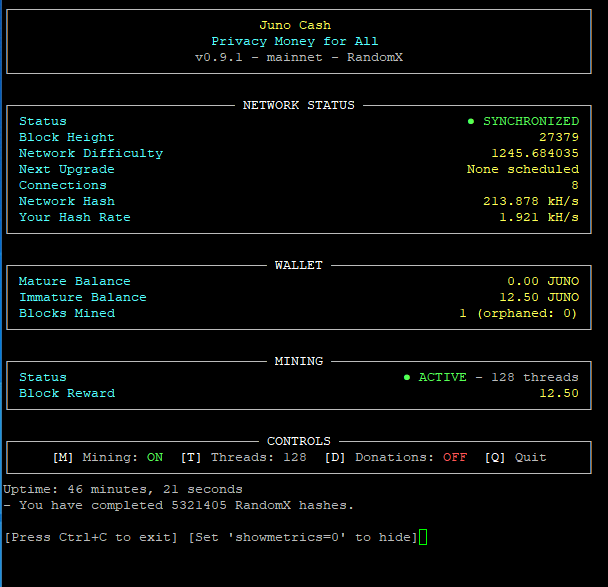
Task: Click the '1 (orphaned: 0)' value
Action: pos(519,313)
